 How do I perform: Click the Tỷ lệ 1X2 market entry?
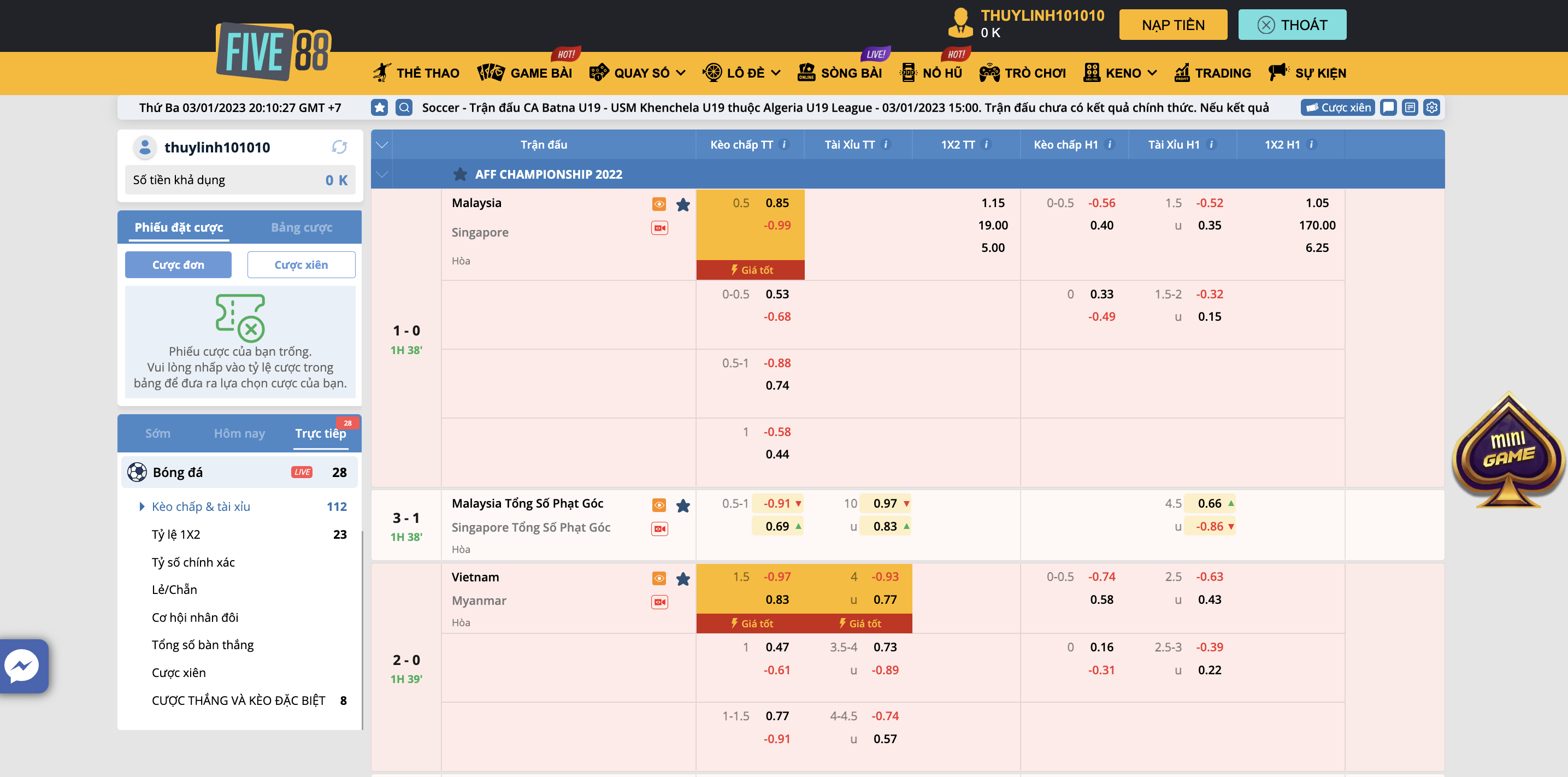click(176, 534)
